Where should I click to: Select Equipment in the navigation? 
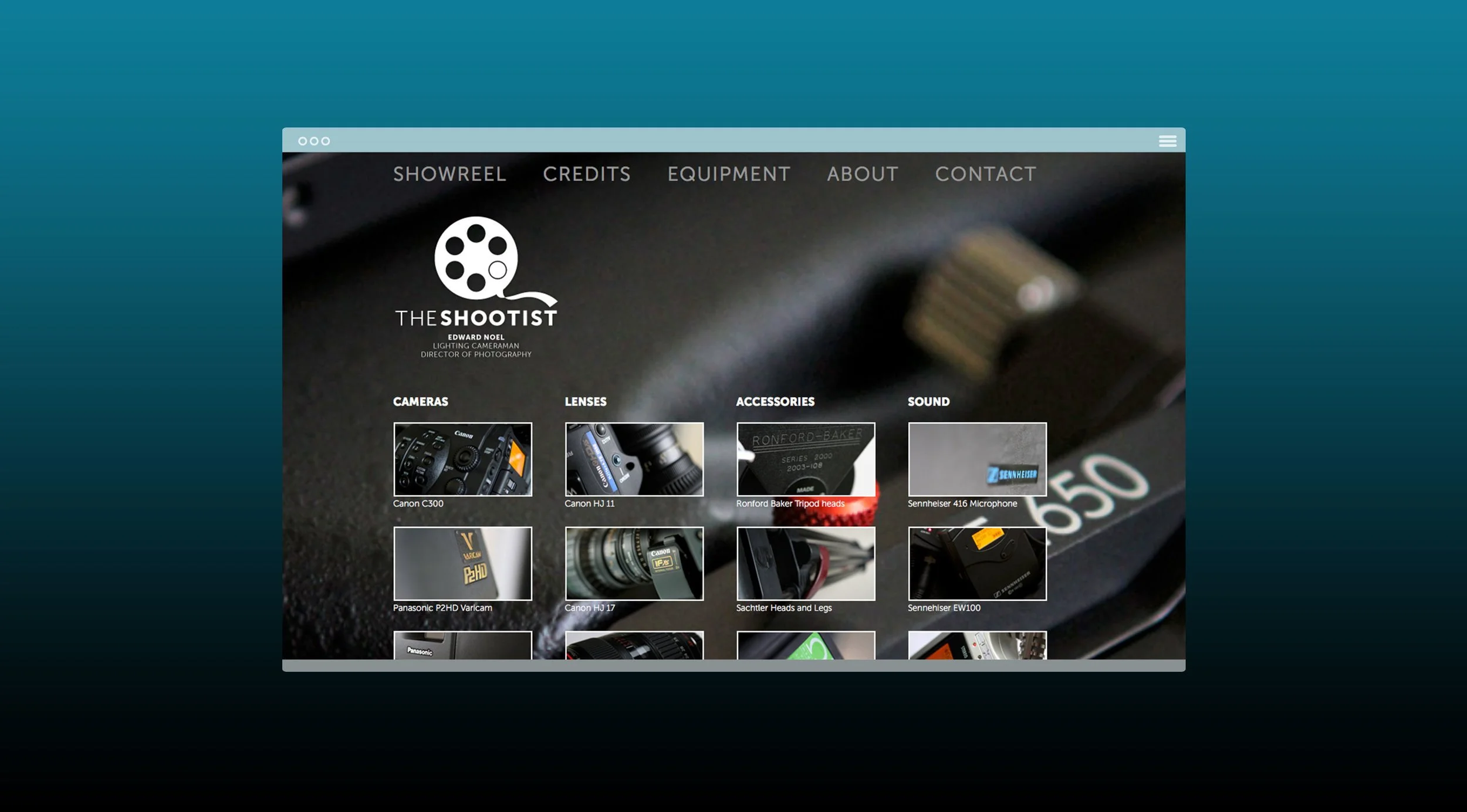[x=729, y=174]
